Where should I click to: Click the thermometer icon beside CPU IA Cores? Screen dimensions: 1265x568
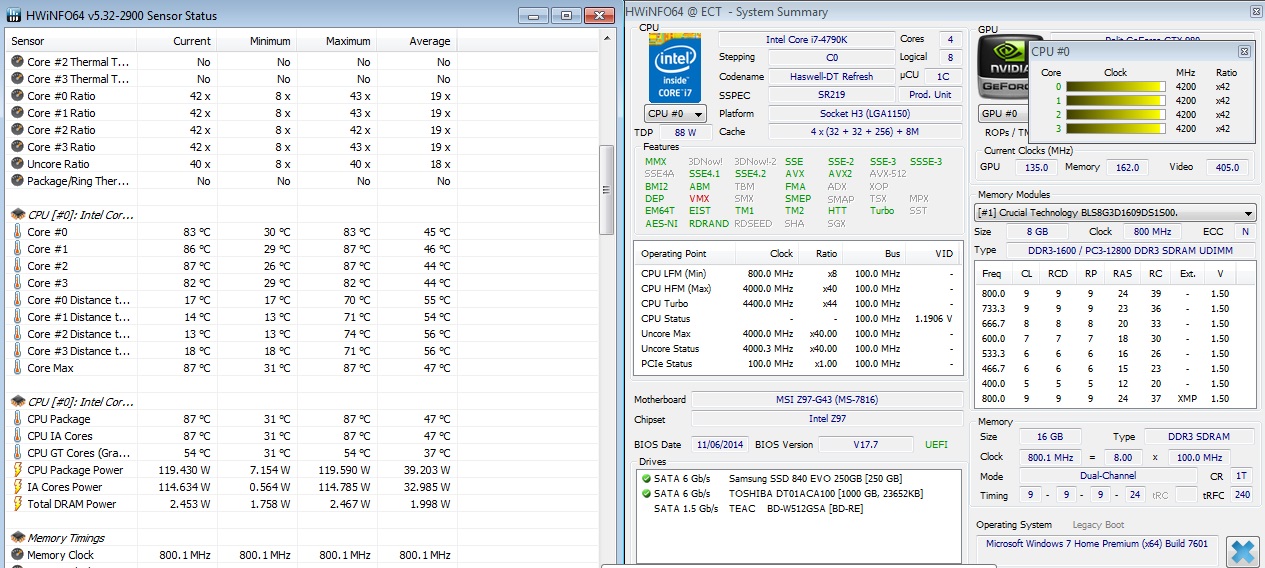point(17,436)
